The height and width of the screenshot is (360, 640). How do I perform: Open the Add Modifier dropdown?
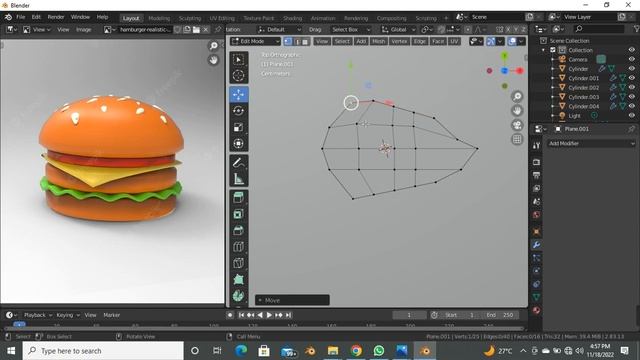coord(591,143)
